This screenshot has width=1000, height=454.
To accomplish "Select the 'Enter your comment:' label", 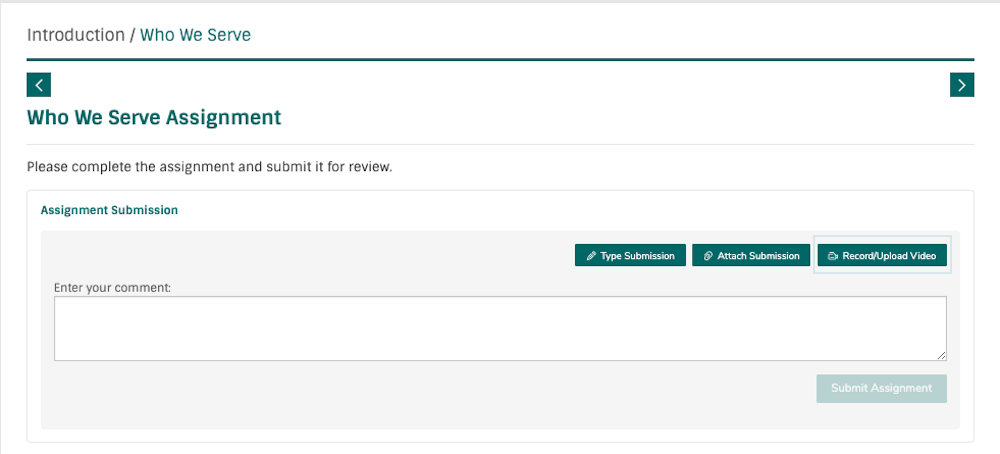I will coord(112,288).
